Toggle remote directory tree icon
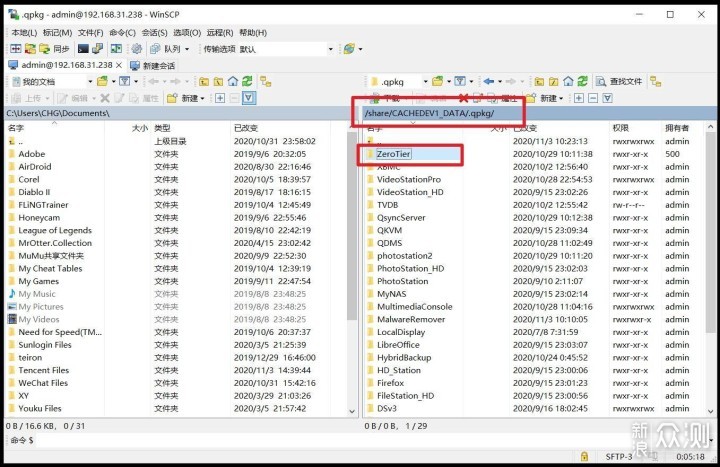The width and height of the screenshot is (720, 467). tap(656, 82)
